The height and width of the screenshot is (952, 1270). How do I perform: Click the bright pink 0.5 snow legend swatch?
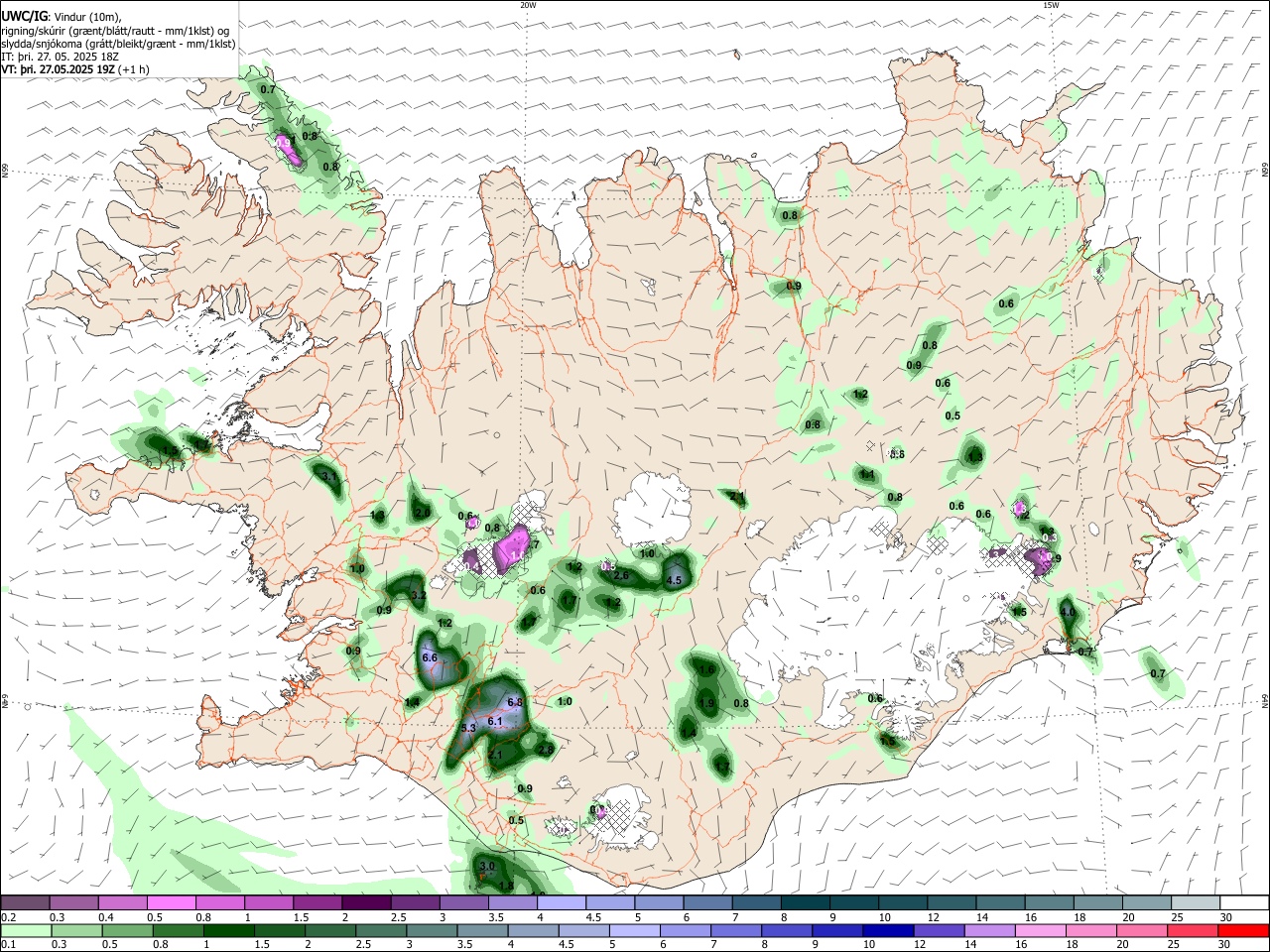click(171, 902)
